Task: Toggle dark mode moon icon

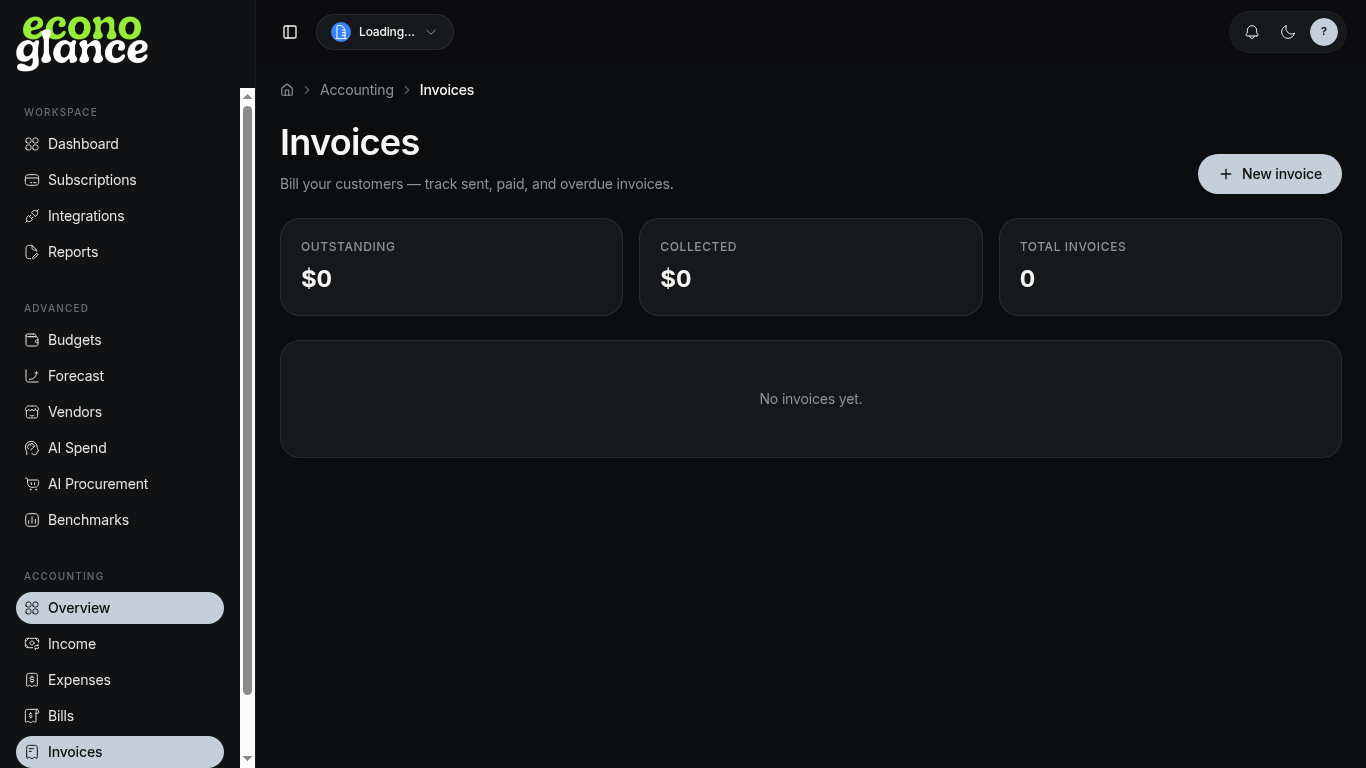Action: pos(1288,32)
